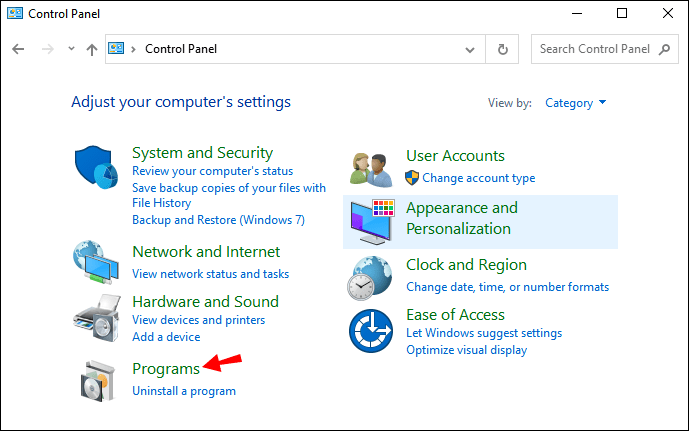Open Backup and Restore (Windows 7)

pos(218,220)
